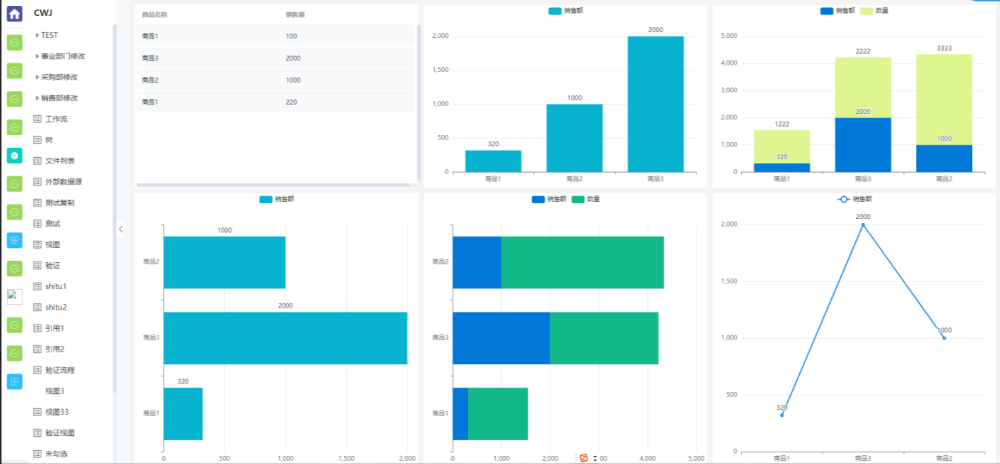Click the green rail icon beside 引用2
The image size is (1000, 464).
point(14,353)
